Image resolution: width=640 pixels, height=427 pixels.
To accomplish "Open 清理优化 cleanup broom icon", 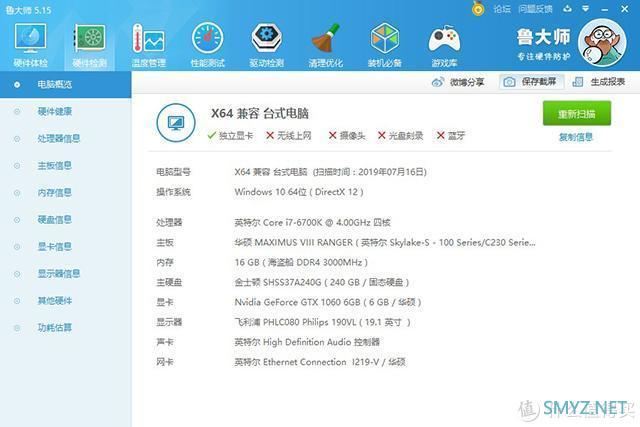I will pos(325,45).
